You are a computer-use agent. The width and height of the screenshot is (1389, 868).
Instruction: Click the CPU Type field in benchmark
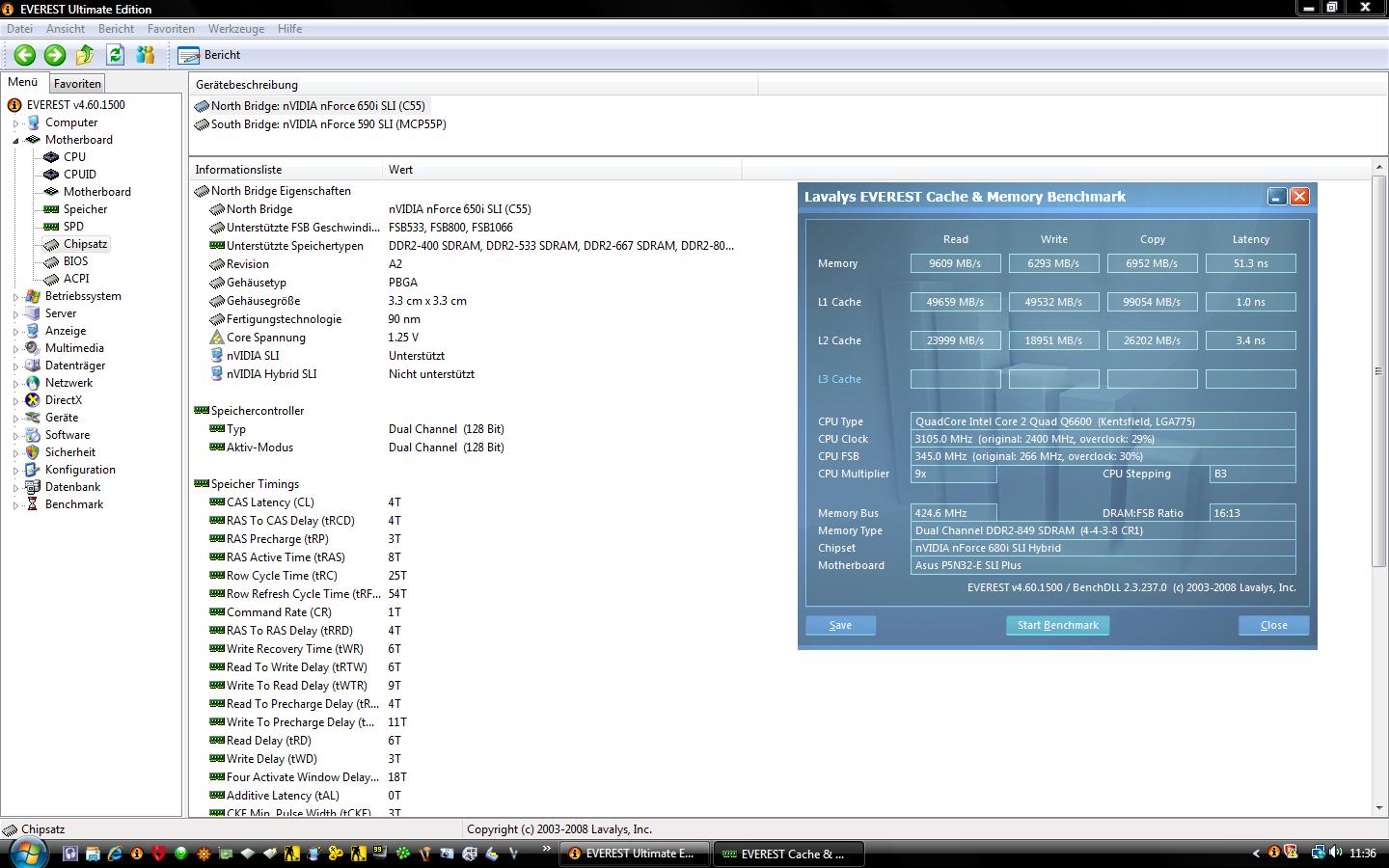pyautogui.click(x=1103, y=421)
